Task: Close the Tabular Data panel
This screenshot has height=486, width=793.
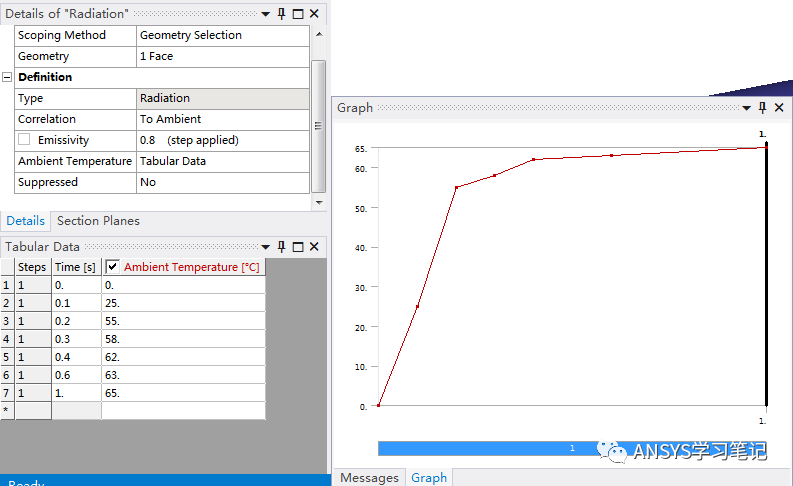Action: point(314,247)
